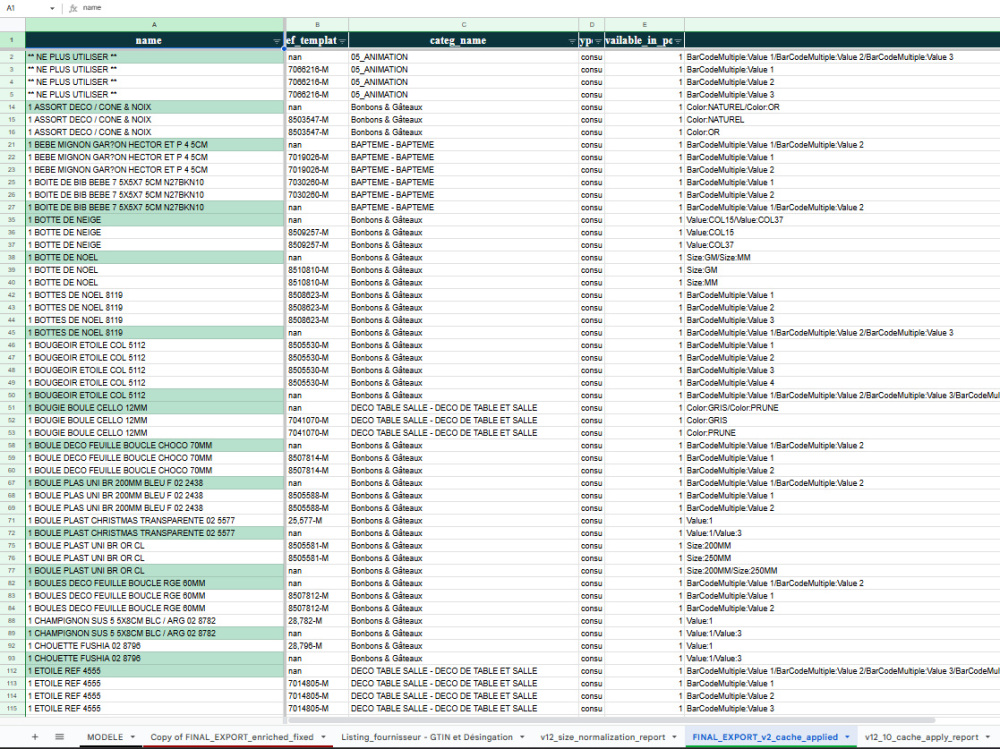Select column E header
This screenshot has width=1000, height=749.
click(x=645, y=24)
